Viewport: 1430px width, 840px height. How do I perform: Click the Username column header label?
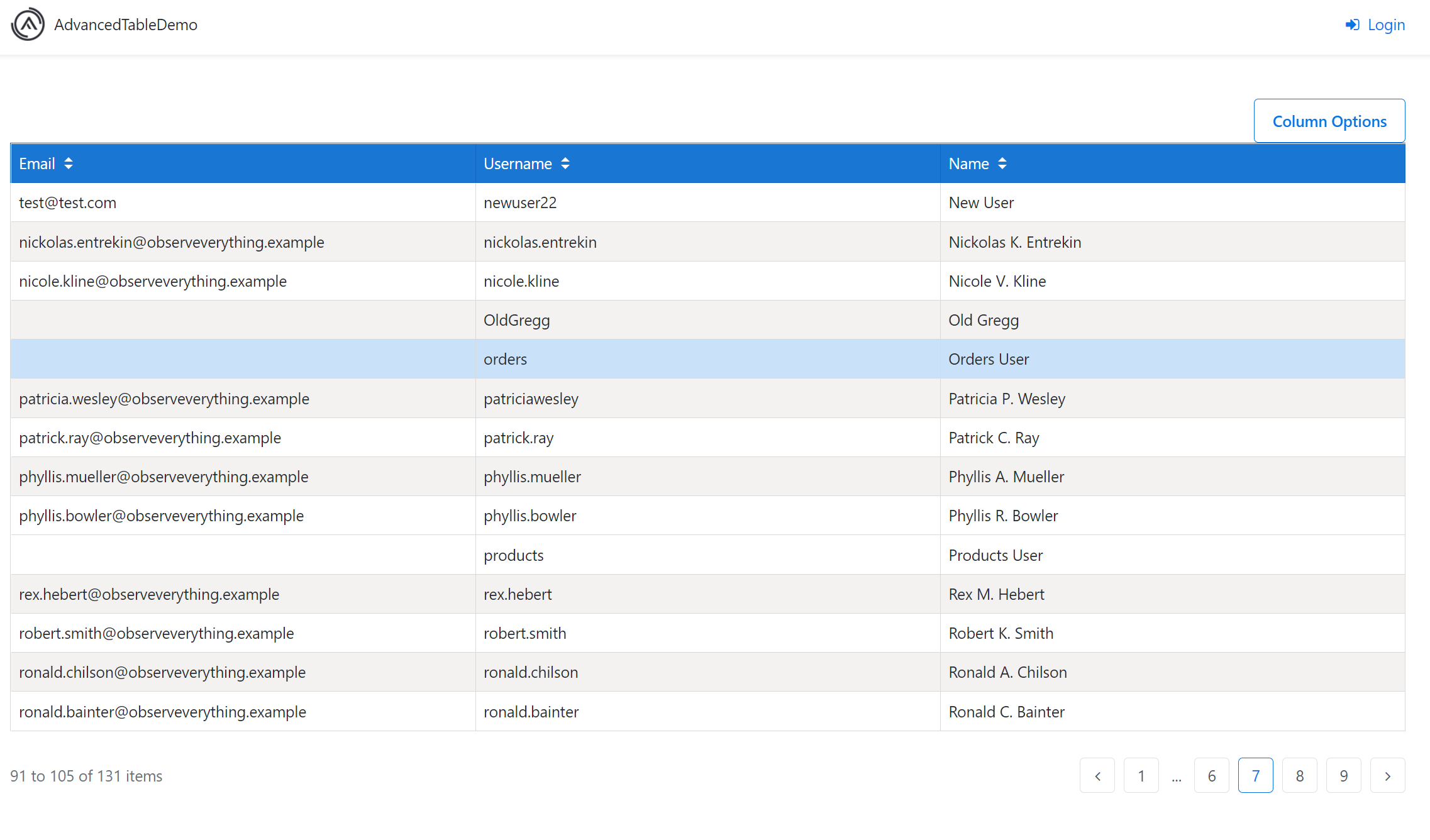[x=518, y=163]
